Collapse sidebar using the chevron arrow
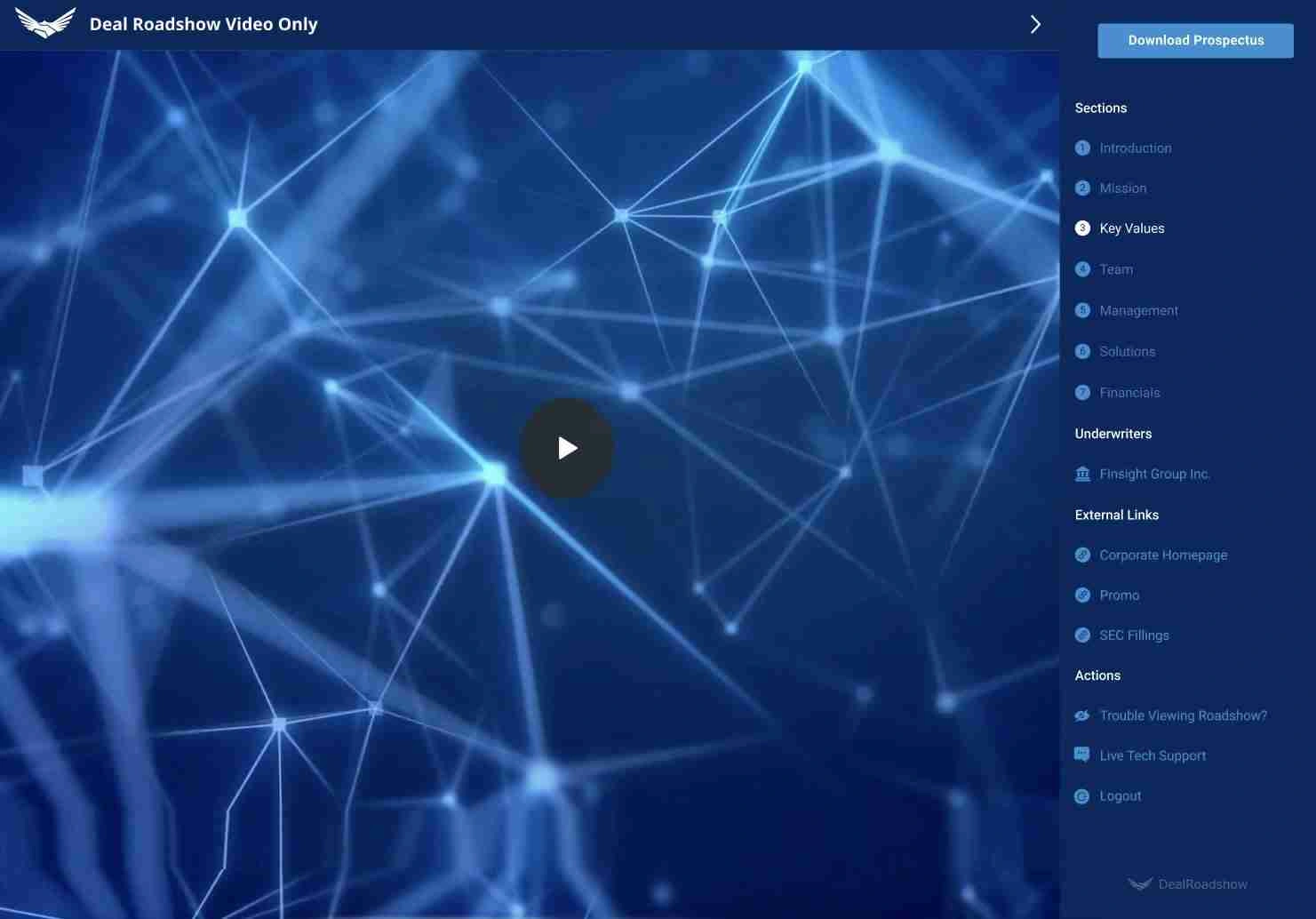The width and height of the screenshot is (1316, 919). (x=1035, y=24)
